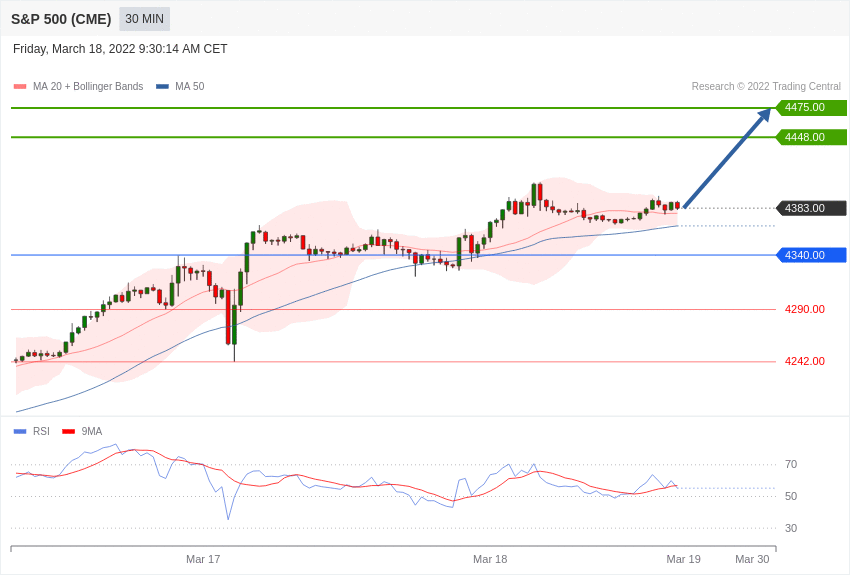
Task: Click the Mar 19 date axis label
Action: tap(684, 559)
